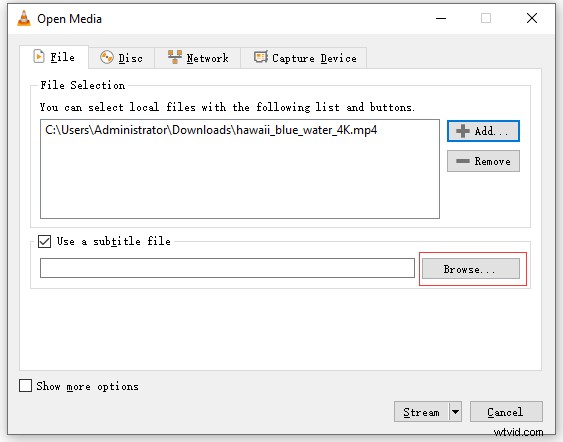Cancel the Open Media dialog
Screen dimensions: 563x442
(506, 412)
